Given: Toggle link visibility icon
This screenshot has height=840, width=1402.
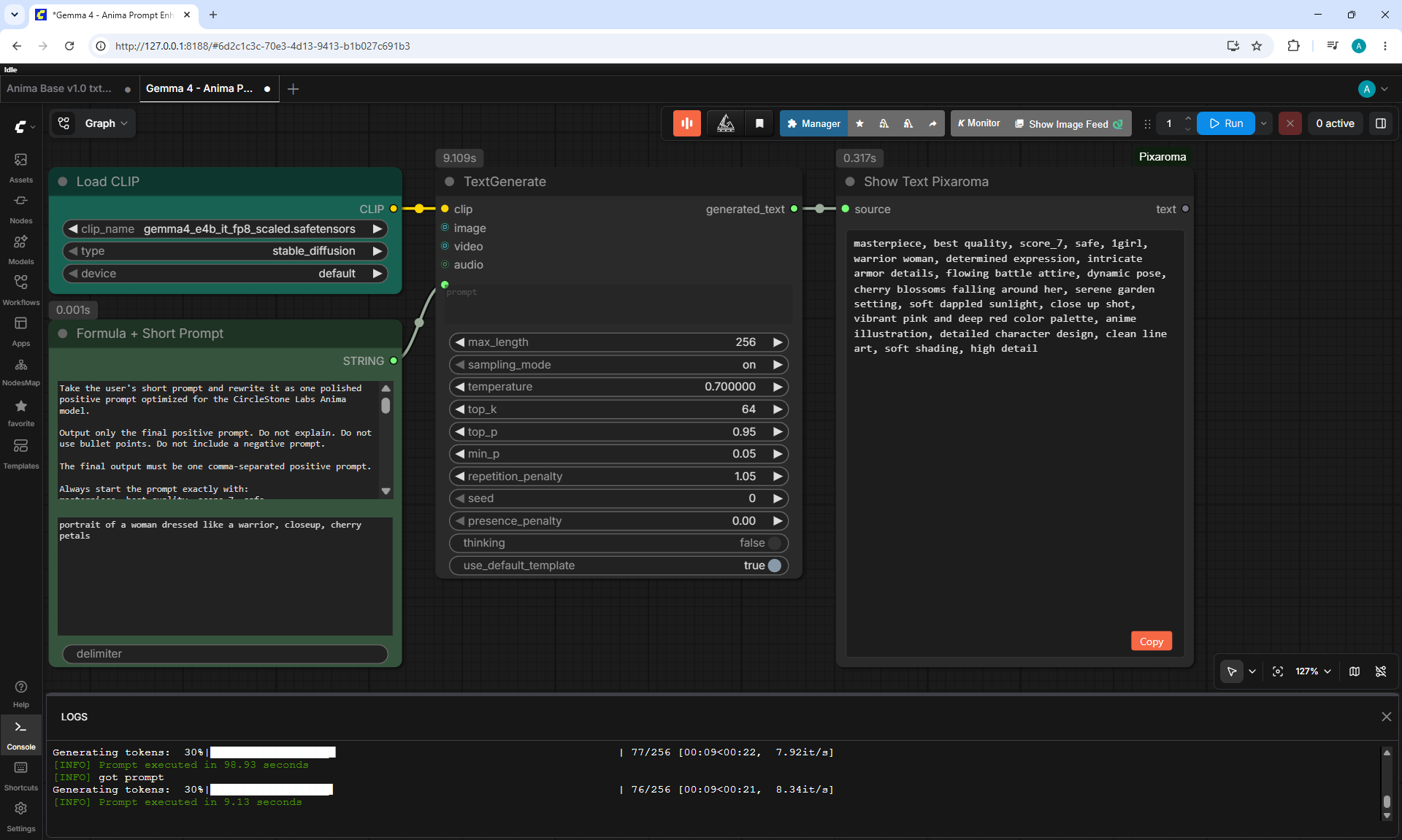Looking at the screenshot, I should click(x=1381, y=671).
